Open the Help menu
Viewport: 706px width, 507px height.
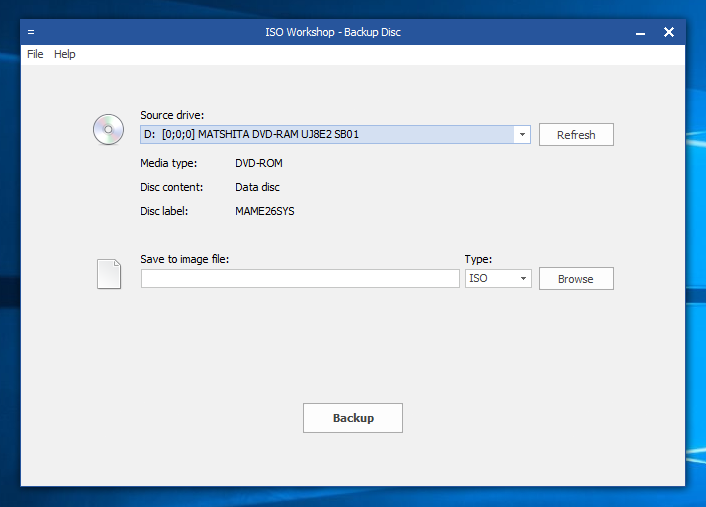64,54
